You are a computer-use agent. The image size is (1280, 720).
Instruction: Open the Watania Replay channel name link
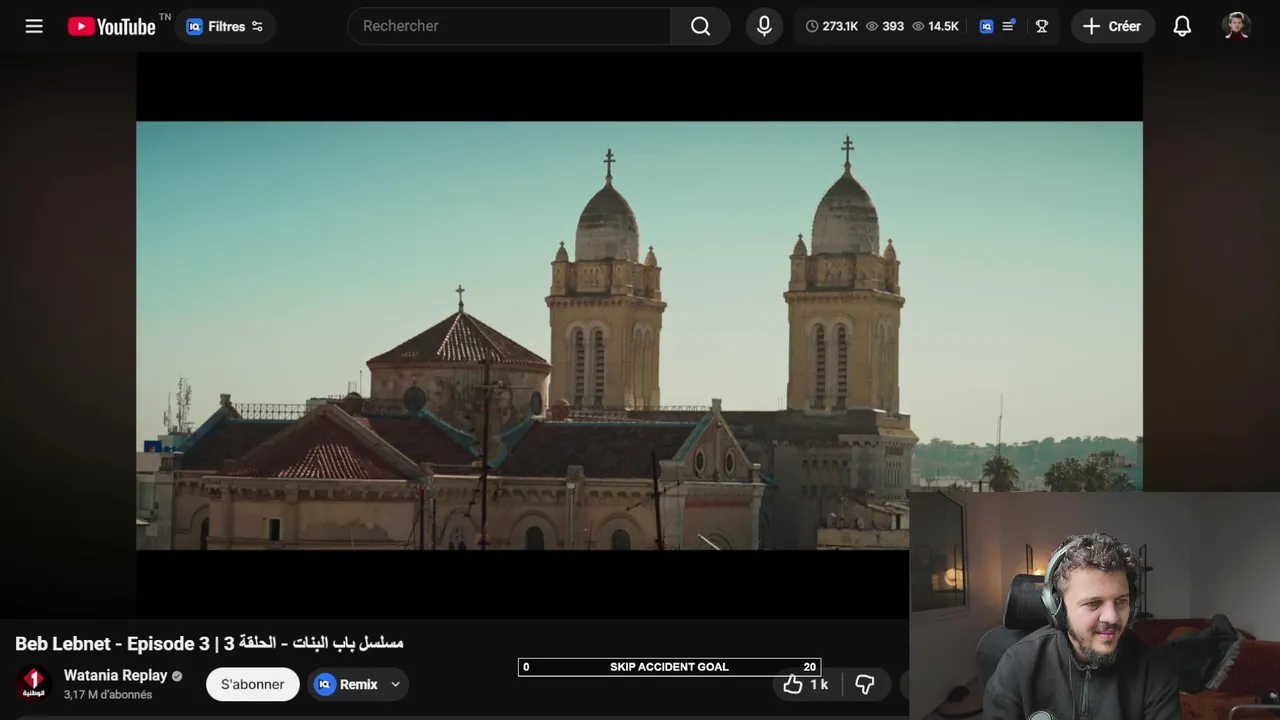coord(116,675)
